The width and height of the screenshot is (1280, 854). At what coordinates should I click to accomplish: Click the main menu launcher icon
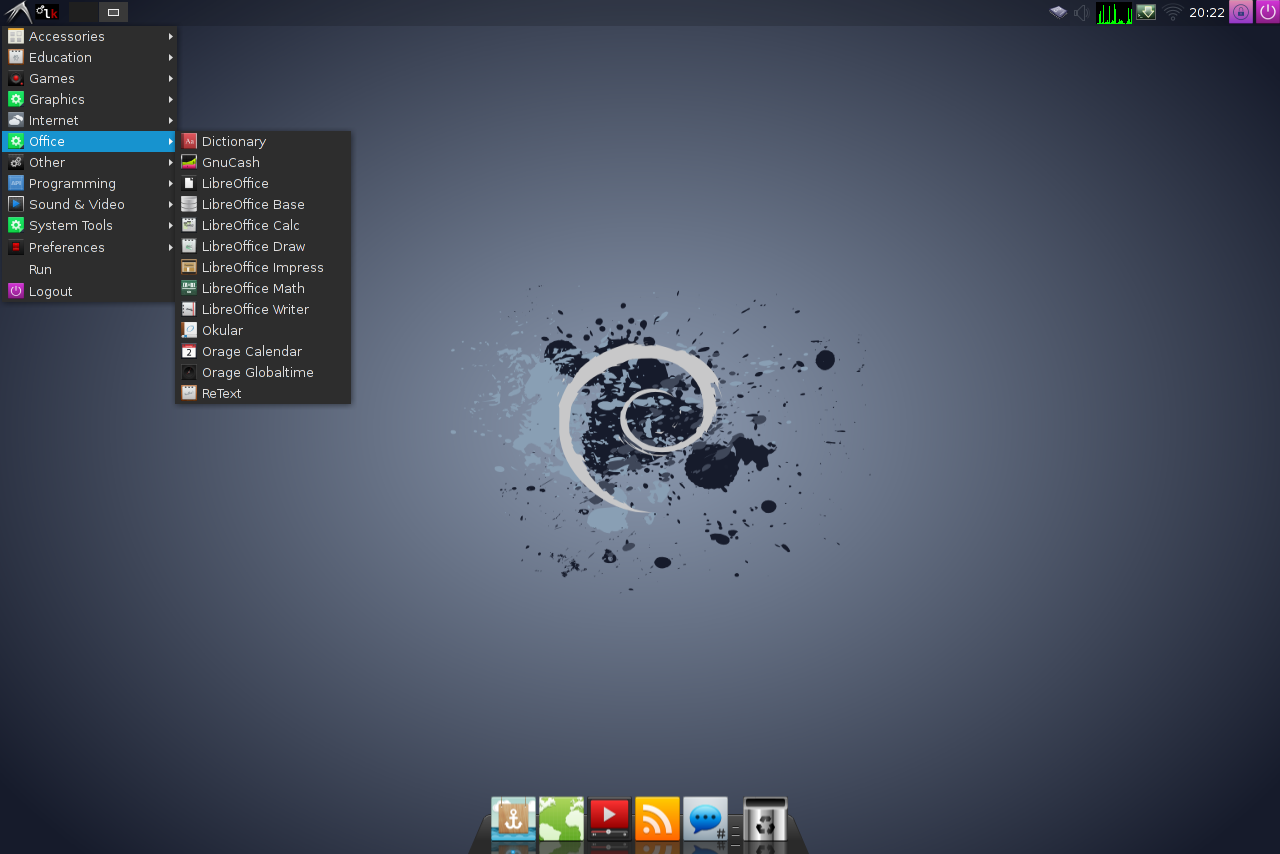point(17,12)
